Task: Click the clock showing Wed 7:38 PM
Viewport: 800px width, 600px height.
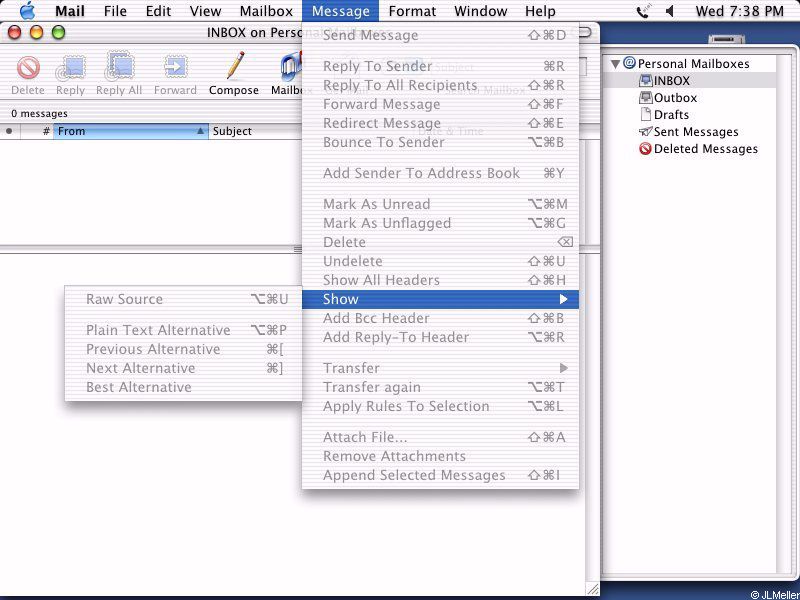Action: [x=739, y=11]
